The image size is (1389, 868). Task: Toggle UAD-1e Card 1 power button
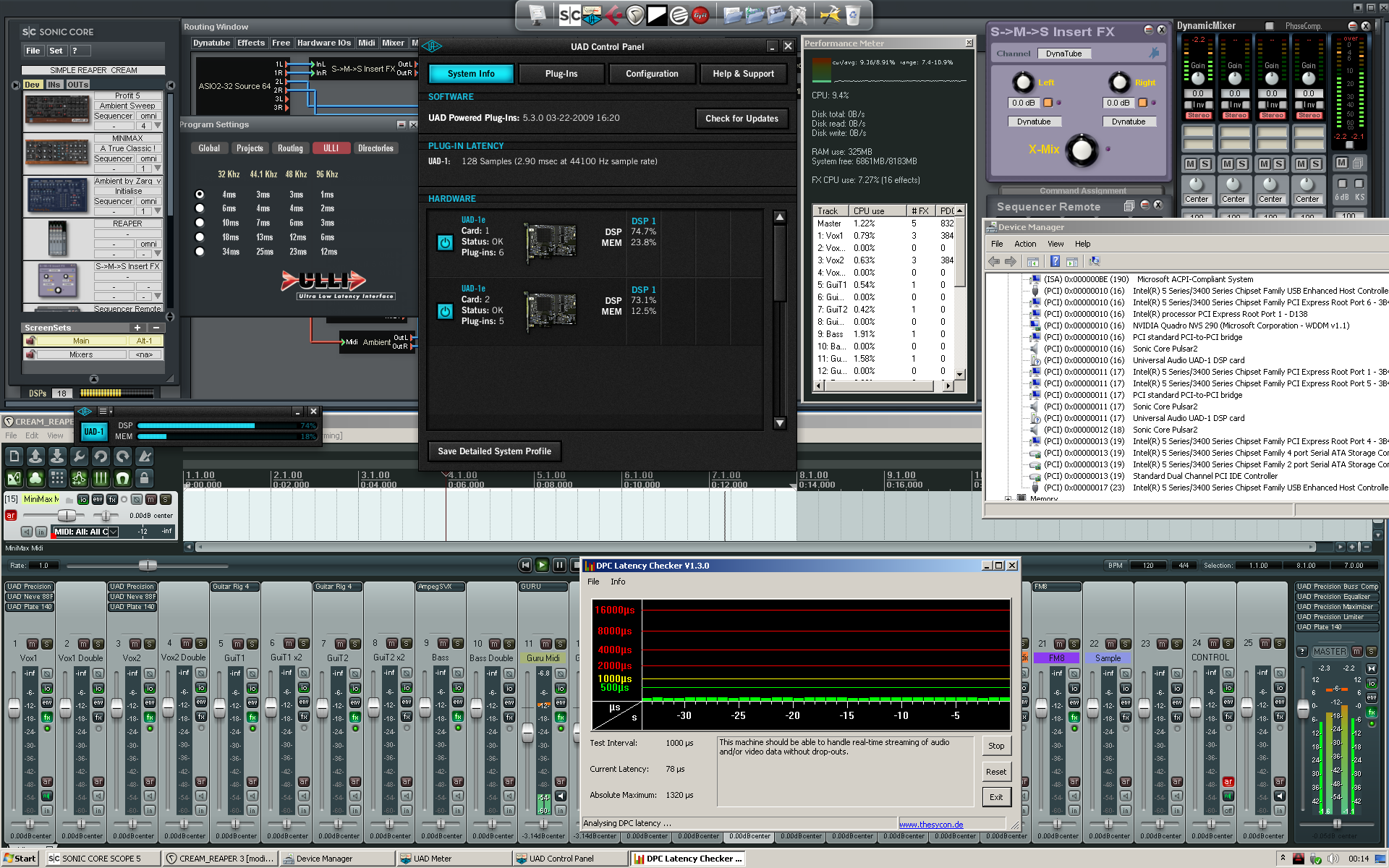coord(445,243)
